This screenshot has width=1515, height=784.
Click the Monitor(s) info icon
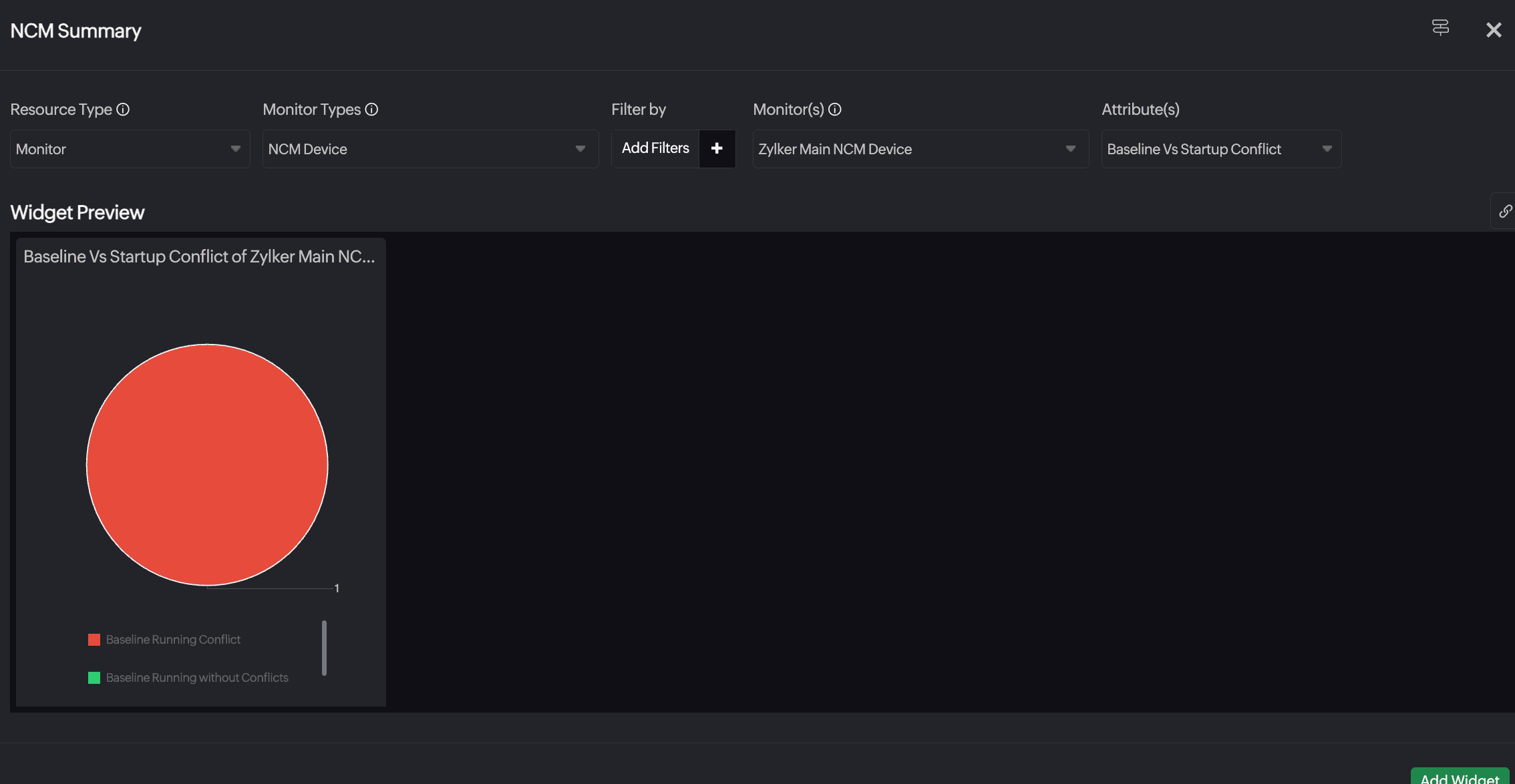[835, 110]
